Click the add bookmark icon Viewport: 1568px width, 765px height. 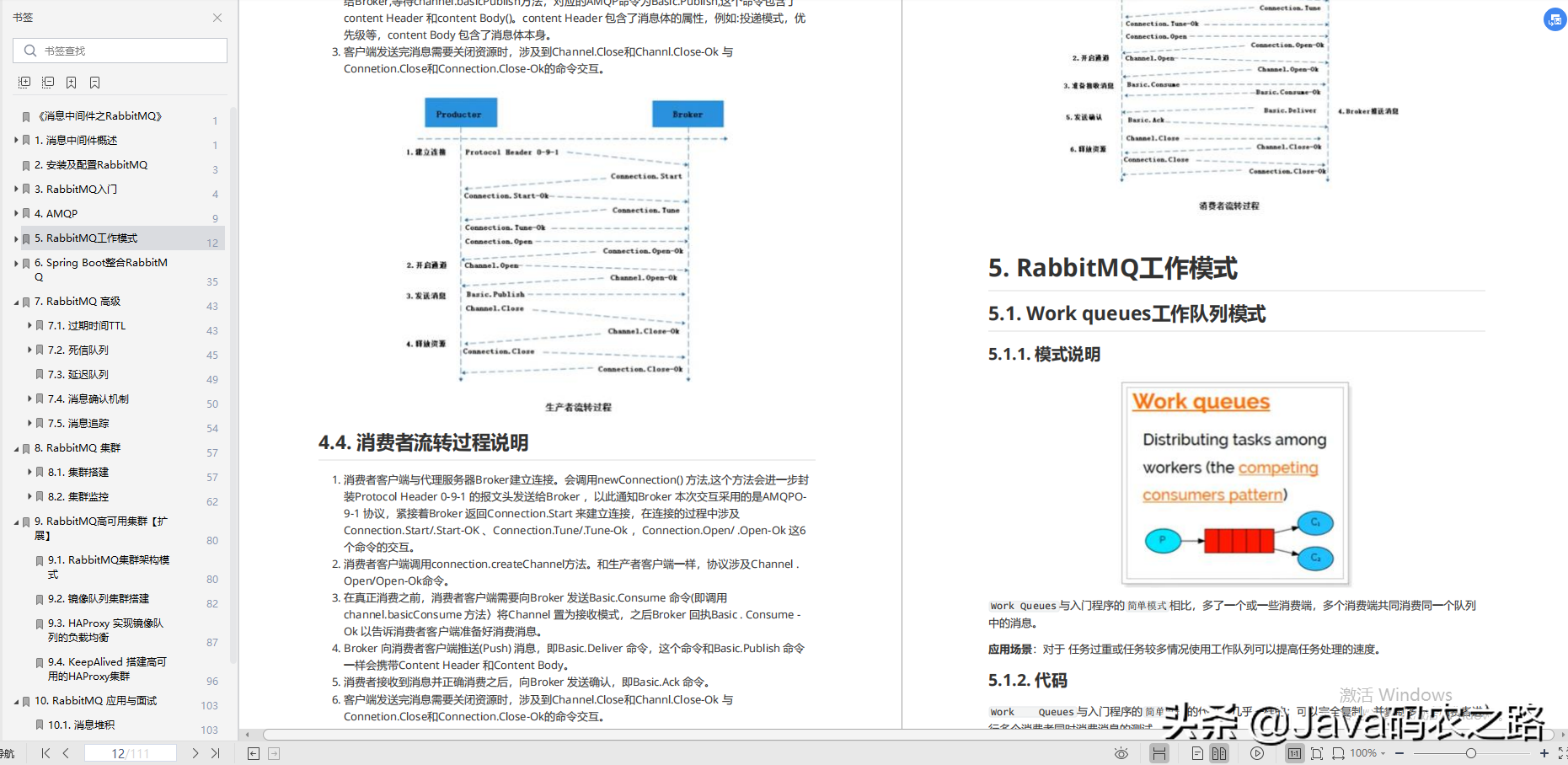click(x=72, y=82)
